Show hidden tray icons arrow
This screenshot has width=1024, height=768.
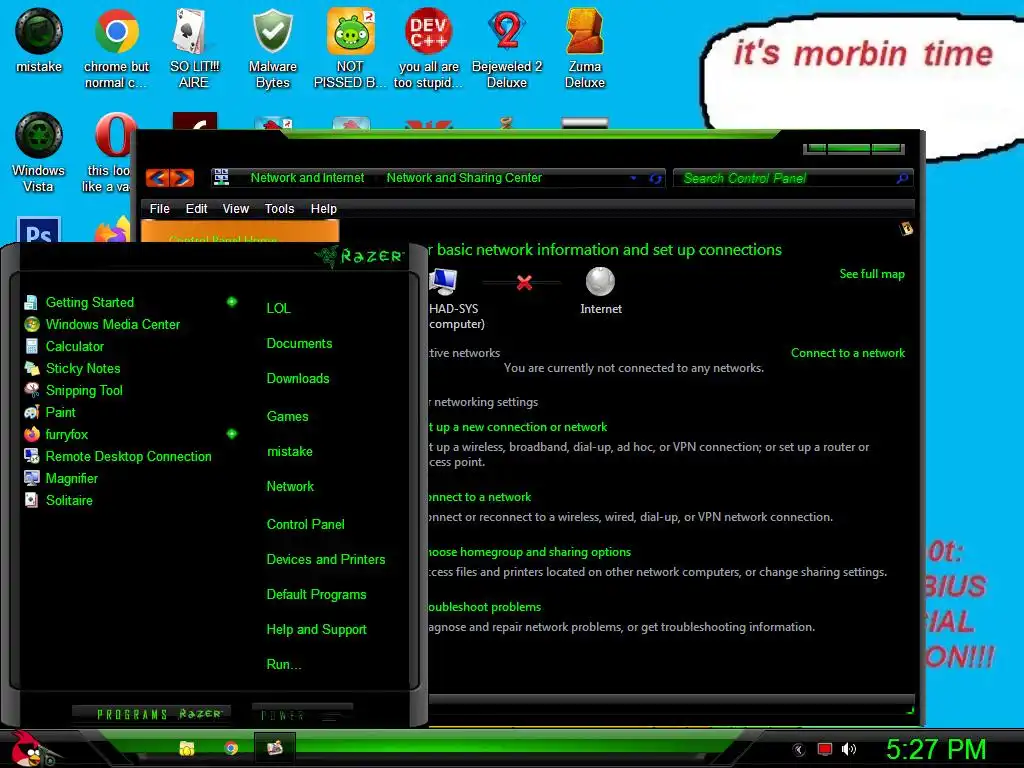coord(799,750)
